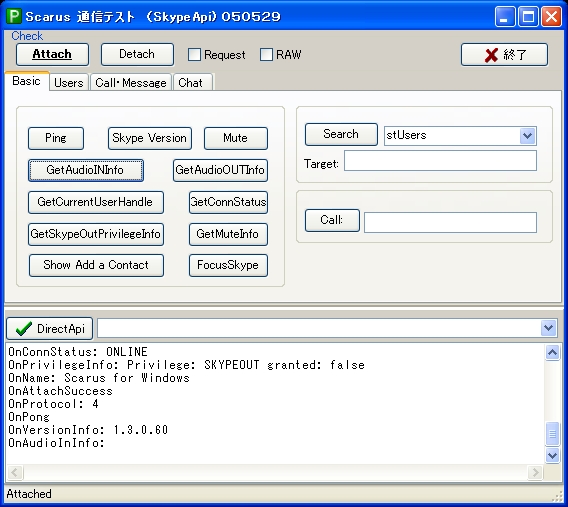Switch to the Basic tab
Image resolution: width=568 pixels, height=507 pixels.
pos(26,81)
